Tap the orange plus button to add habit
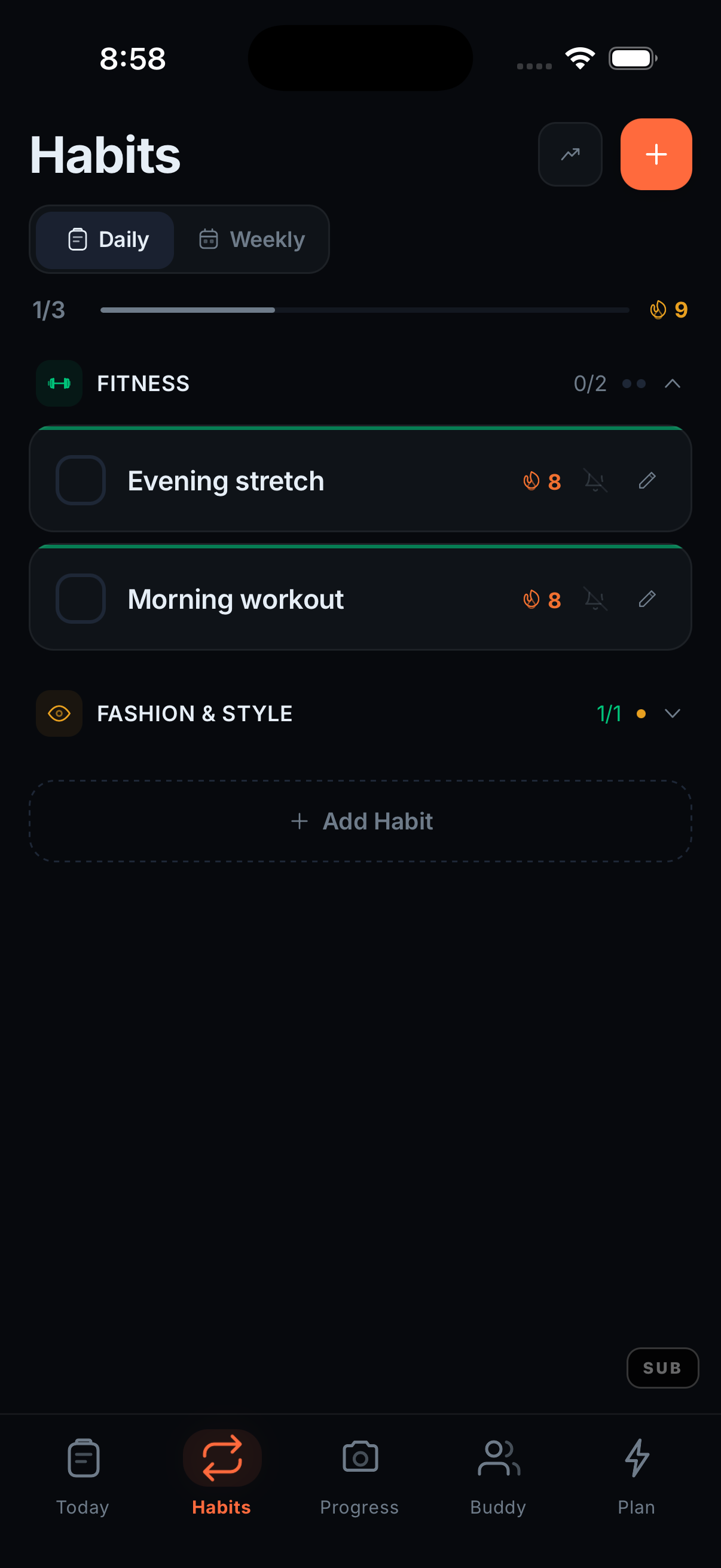 click(x=656, y=155)
